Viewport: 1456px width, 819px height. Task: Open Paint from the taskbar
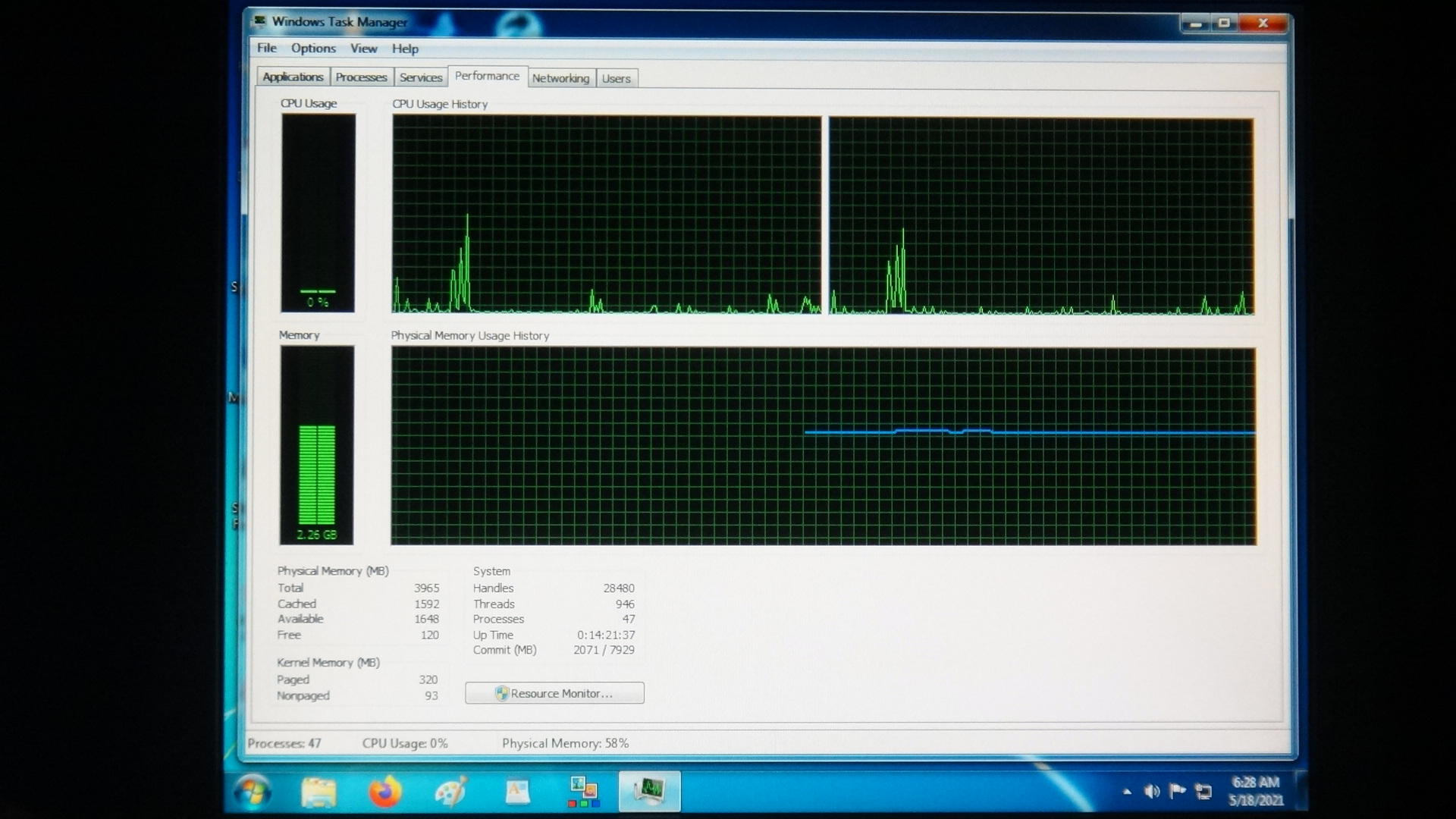(x=451, y=792)
